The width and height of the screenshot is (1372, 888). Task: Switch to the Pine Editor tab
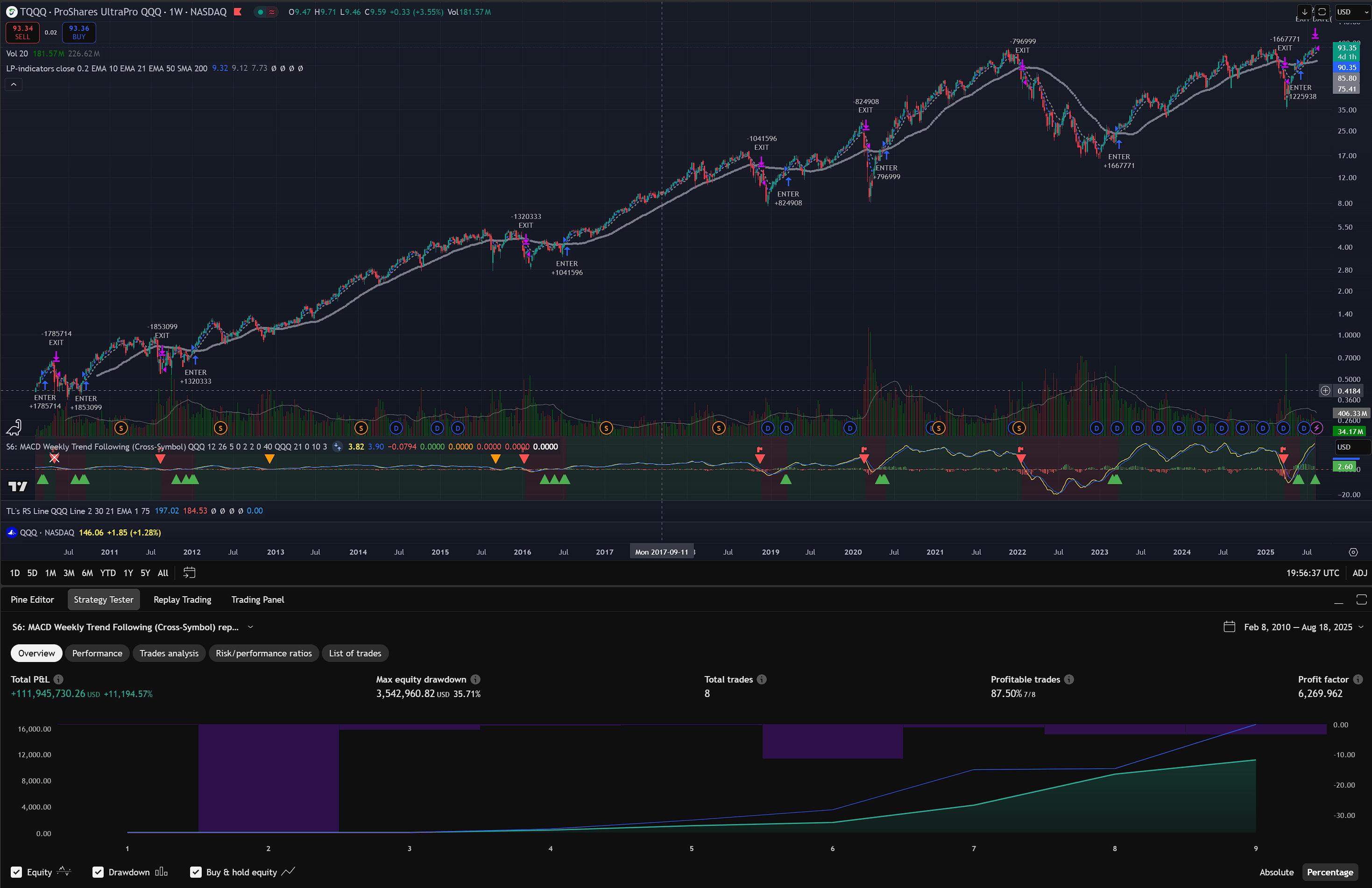(32, 600)
